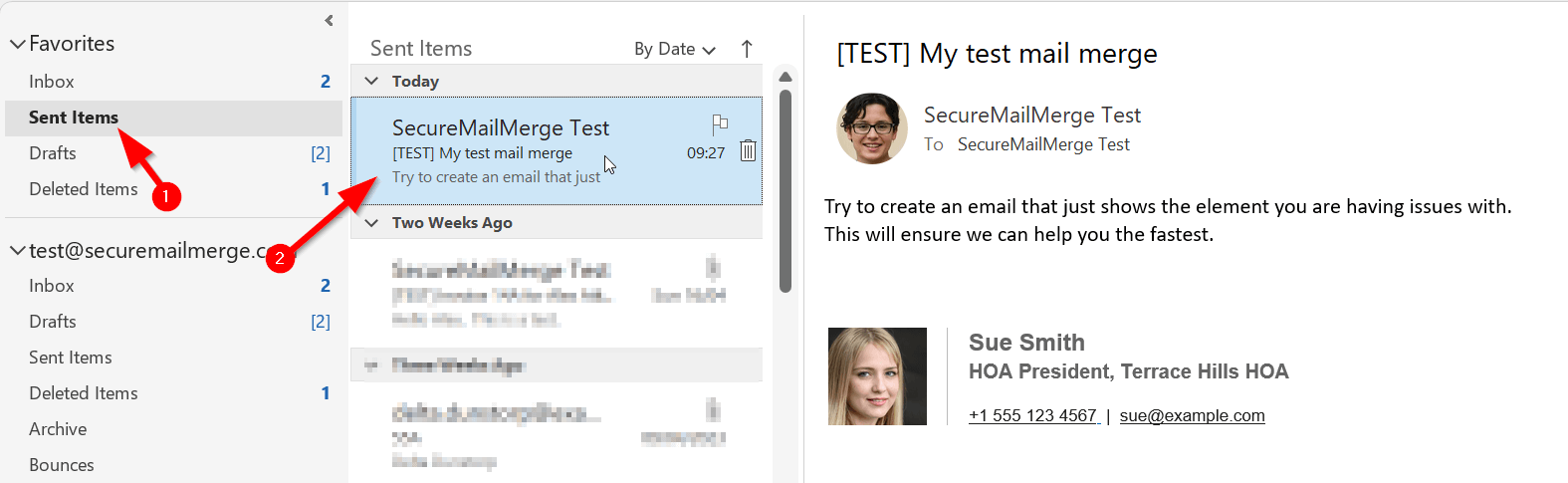The width and height of the screenshot is (1568, 483).
Task: Reverse sort order with the up arrow
Action: point(747,49)
